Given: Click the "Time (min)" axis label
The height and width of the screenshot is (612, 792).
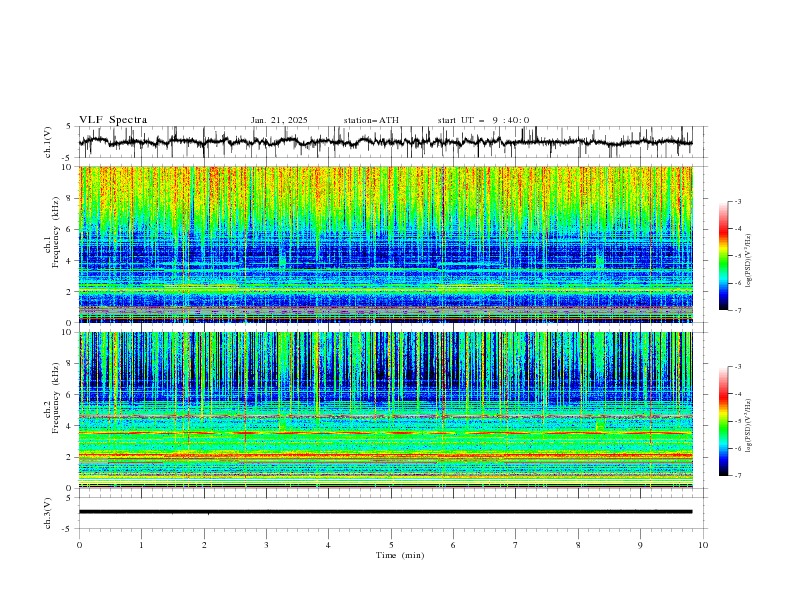Looking at the screenshot, I should point(400,555).
